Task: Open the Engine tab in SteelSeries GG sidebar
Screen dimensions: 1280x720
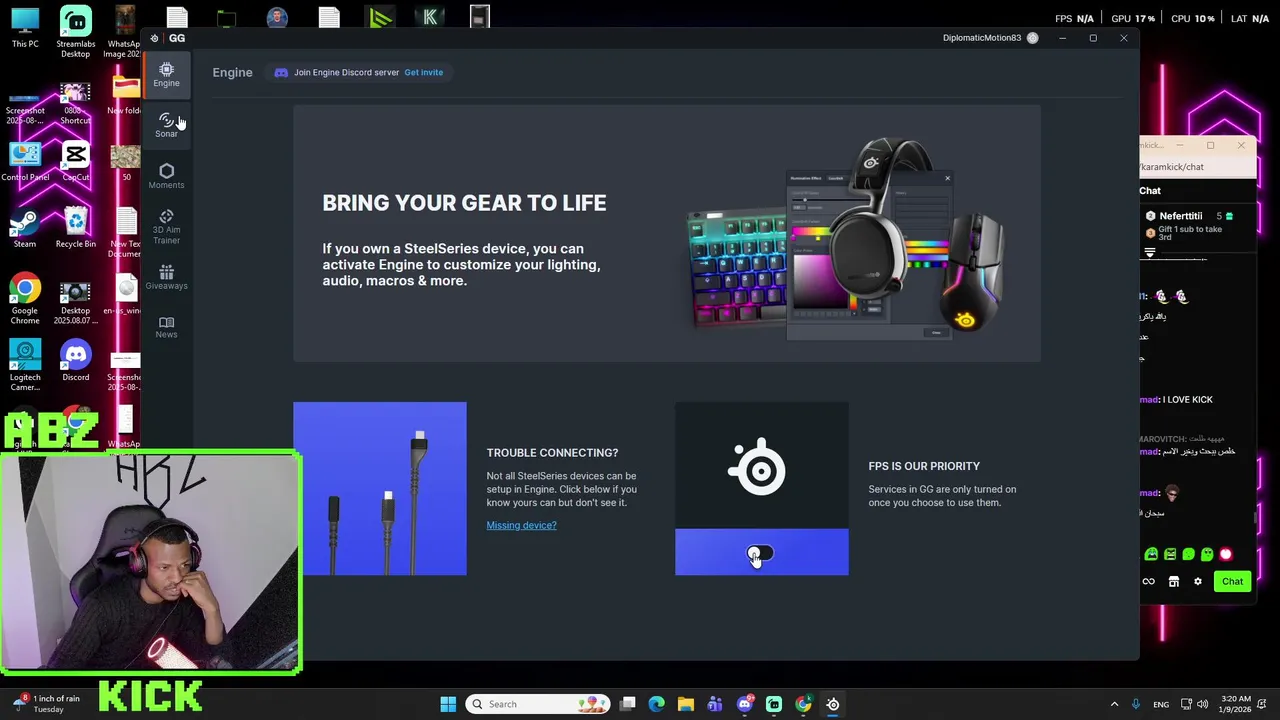Action: tap(166, 74)
